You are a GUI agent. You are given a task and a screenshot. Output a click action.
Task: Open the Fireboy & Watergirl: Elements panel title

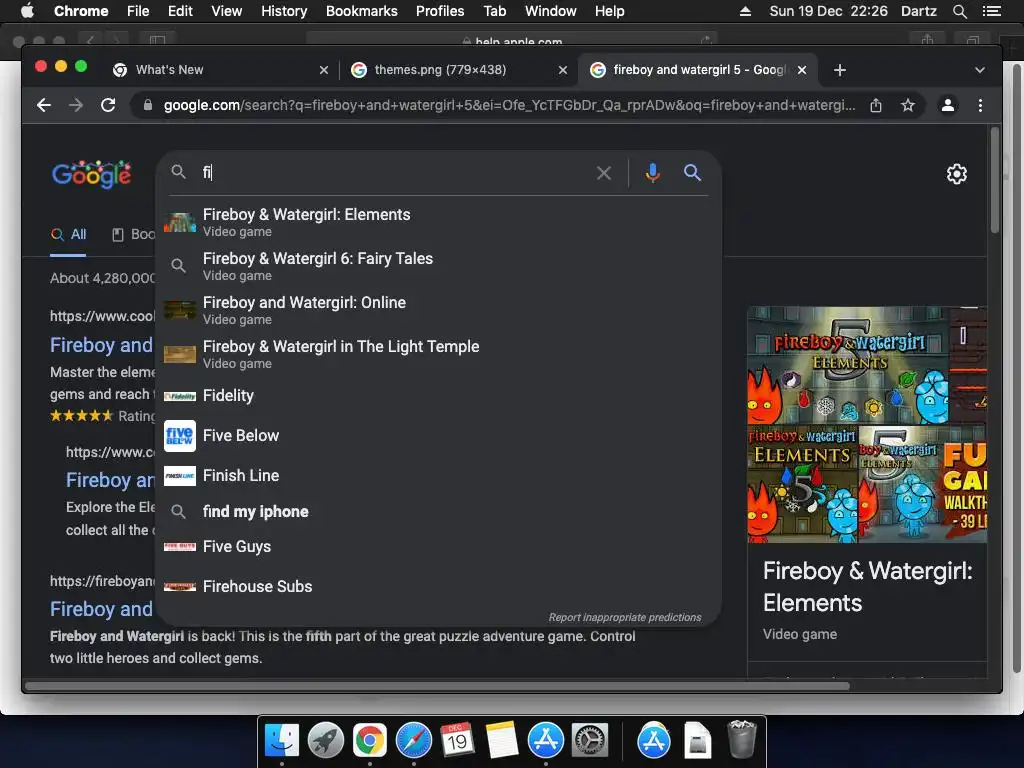click(867, 586)
